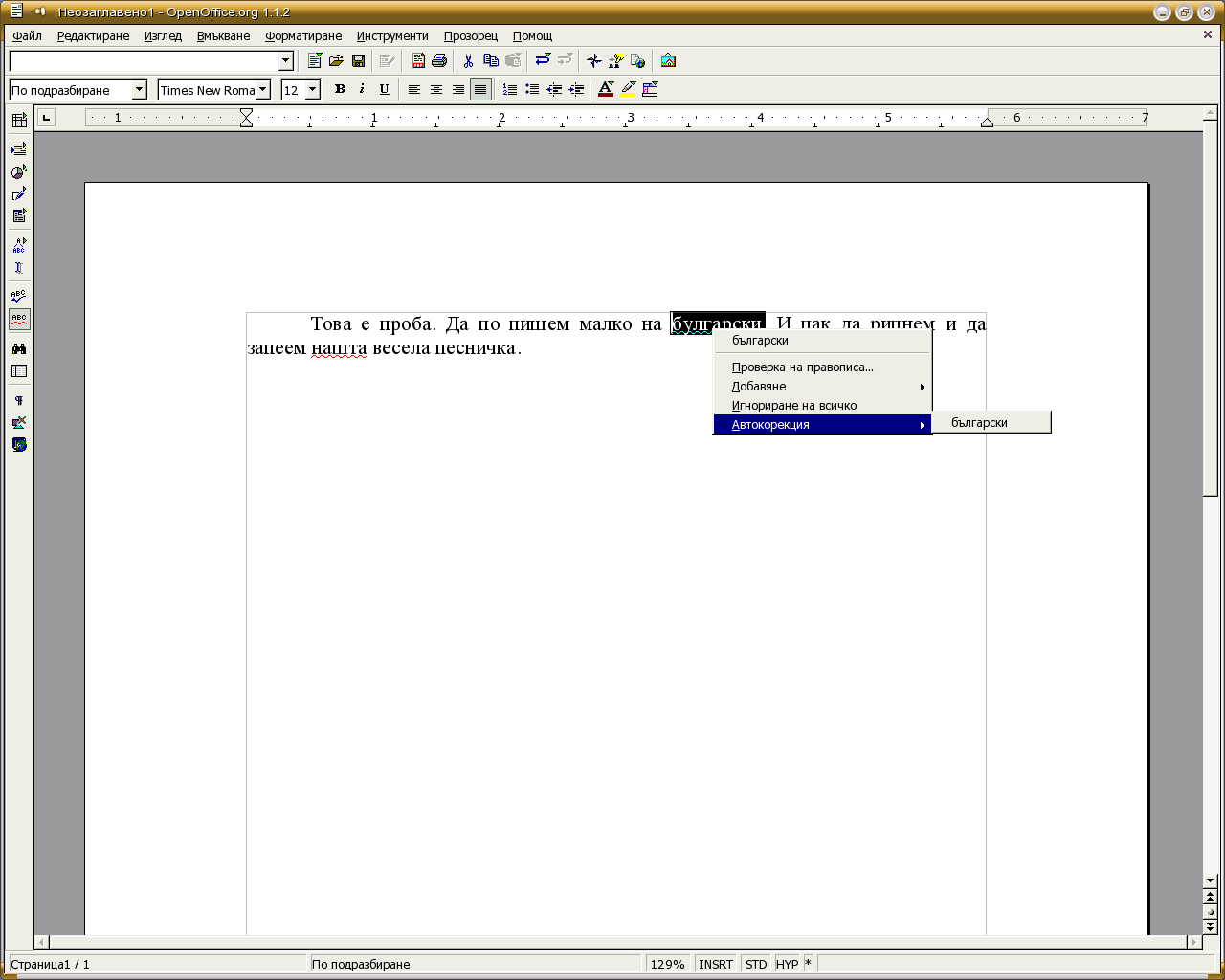Click the 129% zoom field in status bar
The width and height of the screenshot is (1225, 980).
(668, 964)
